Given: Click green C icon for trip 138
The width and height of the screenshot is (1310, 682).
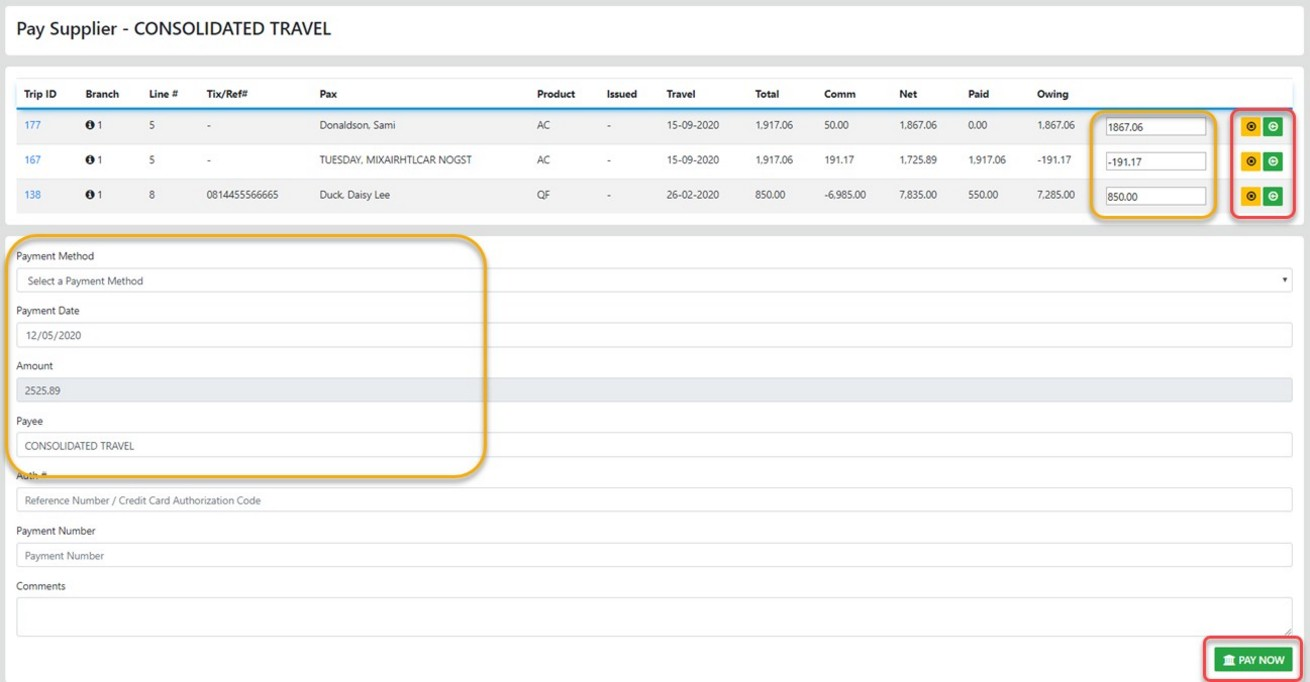Looking at the screenshot, I should [x=1272, y=196].
